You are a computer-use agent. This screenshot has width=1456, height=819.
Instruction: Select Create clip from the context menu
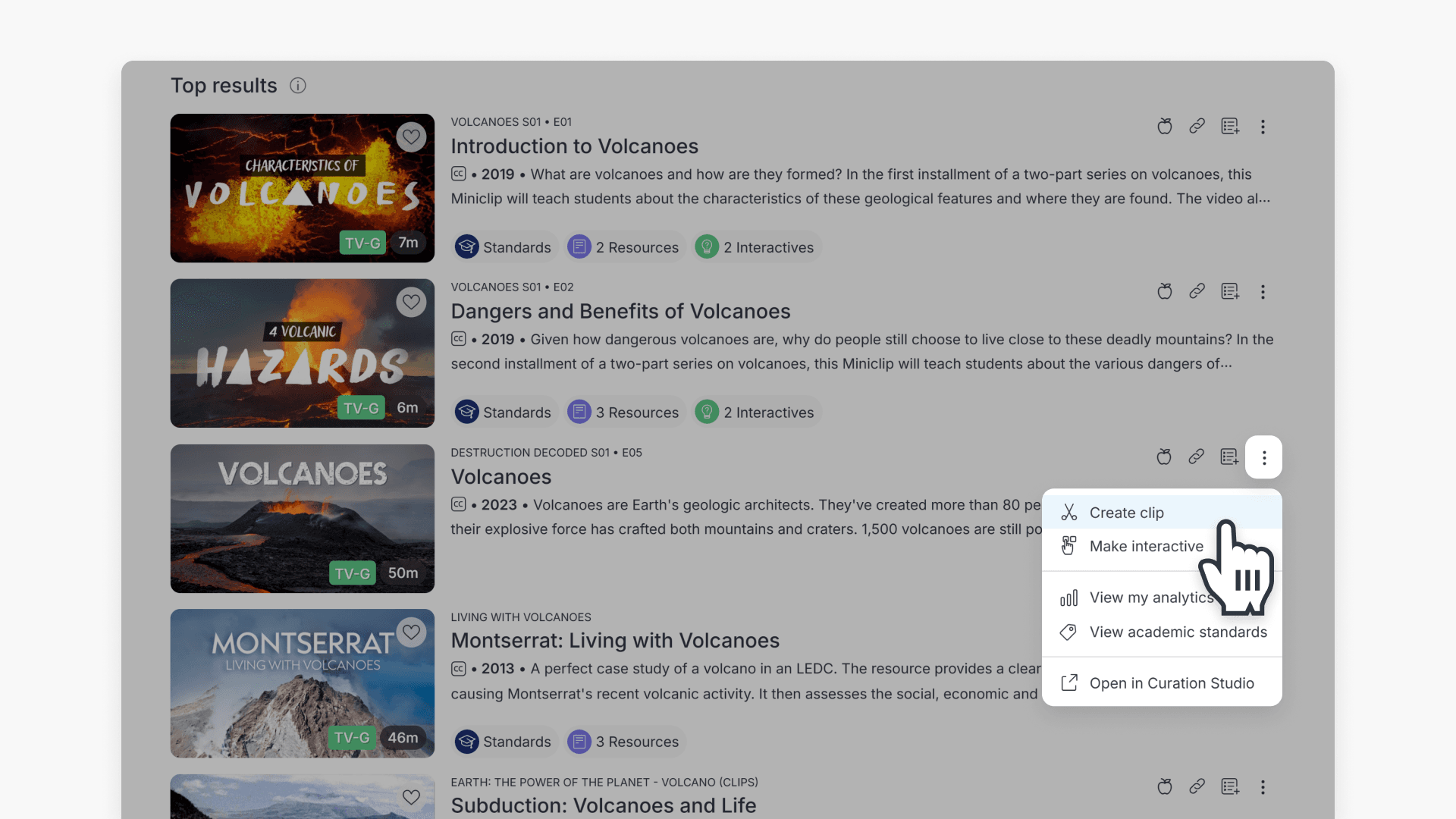[x=1126, y=513]
